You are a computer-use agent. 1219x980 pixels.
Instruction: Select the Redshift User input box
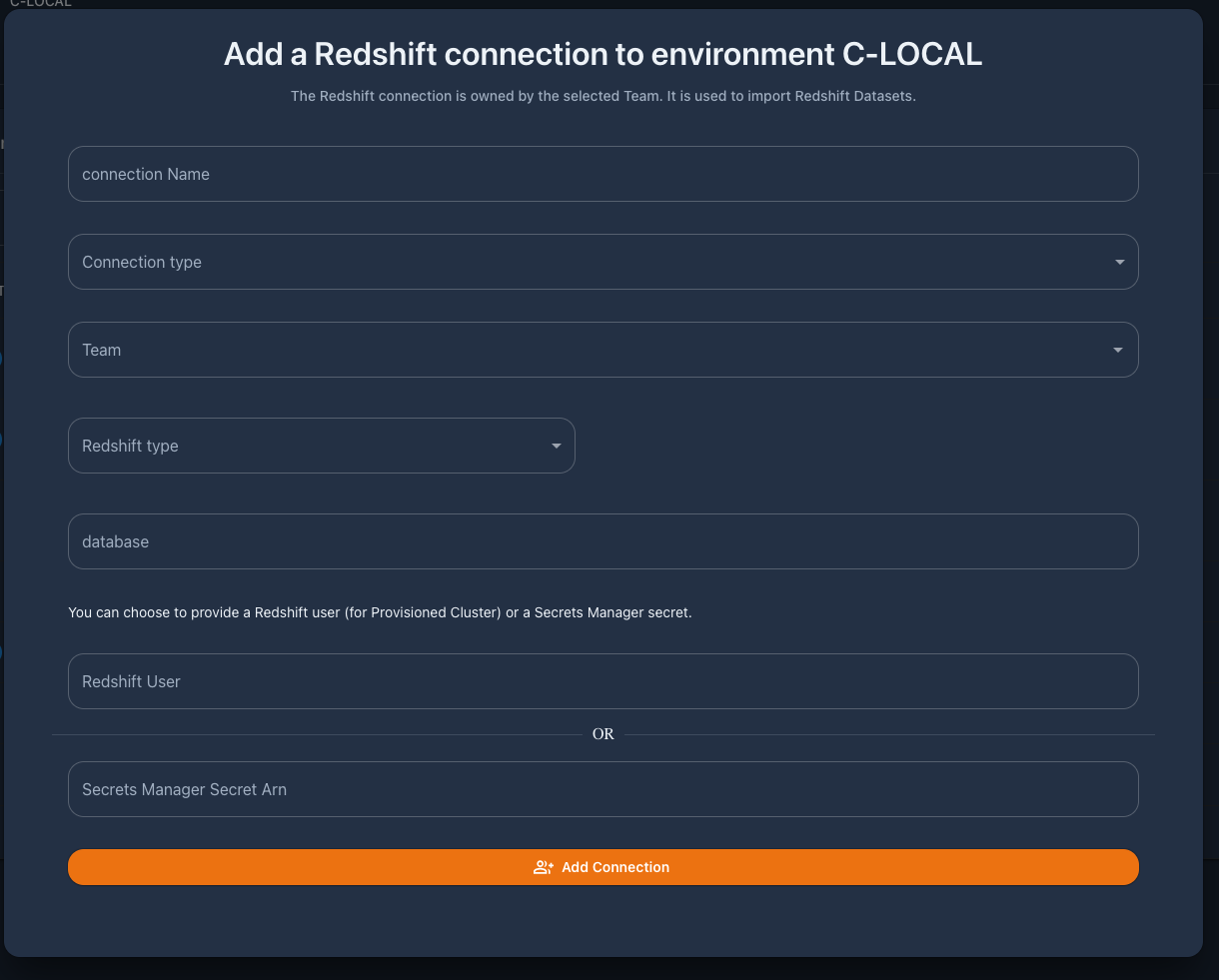point(603,681)
